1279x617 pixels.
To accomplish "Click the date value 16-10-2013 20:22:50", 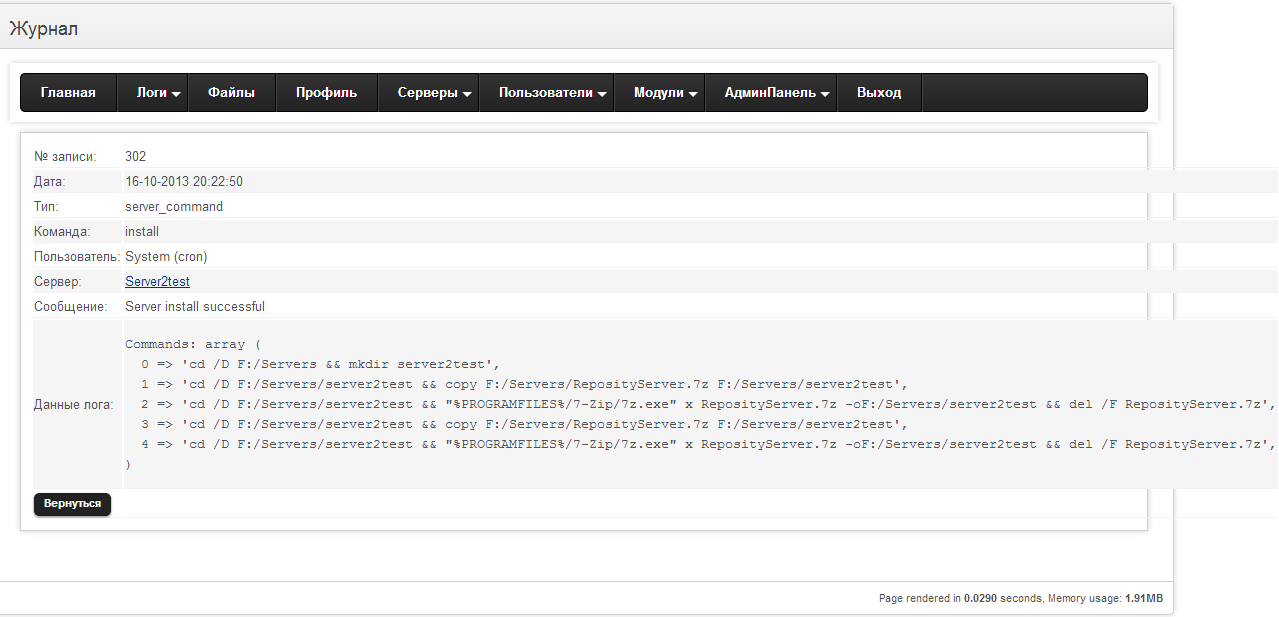I will tap(184, 182).
